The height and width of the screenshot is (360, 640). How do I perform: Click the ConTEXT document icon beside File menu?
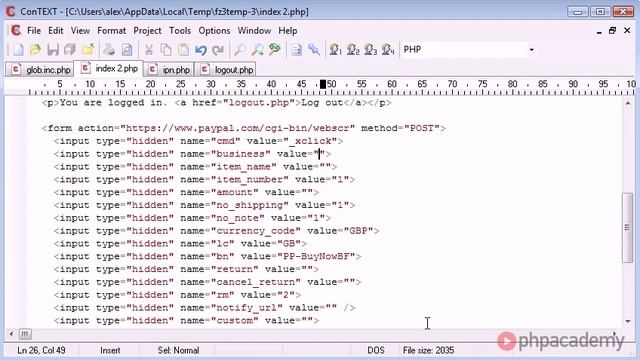point(16,31)
